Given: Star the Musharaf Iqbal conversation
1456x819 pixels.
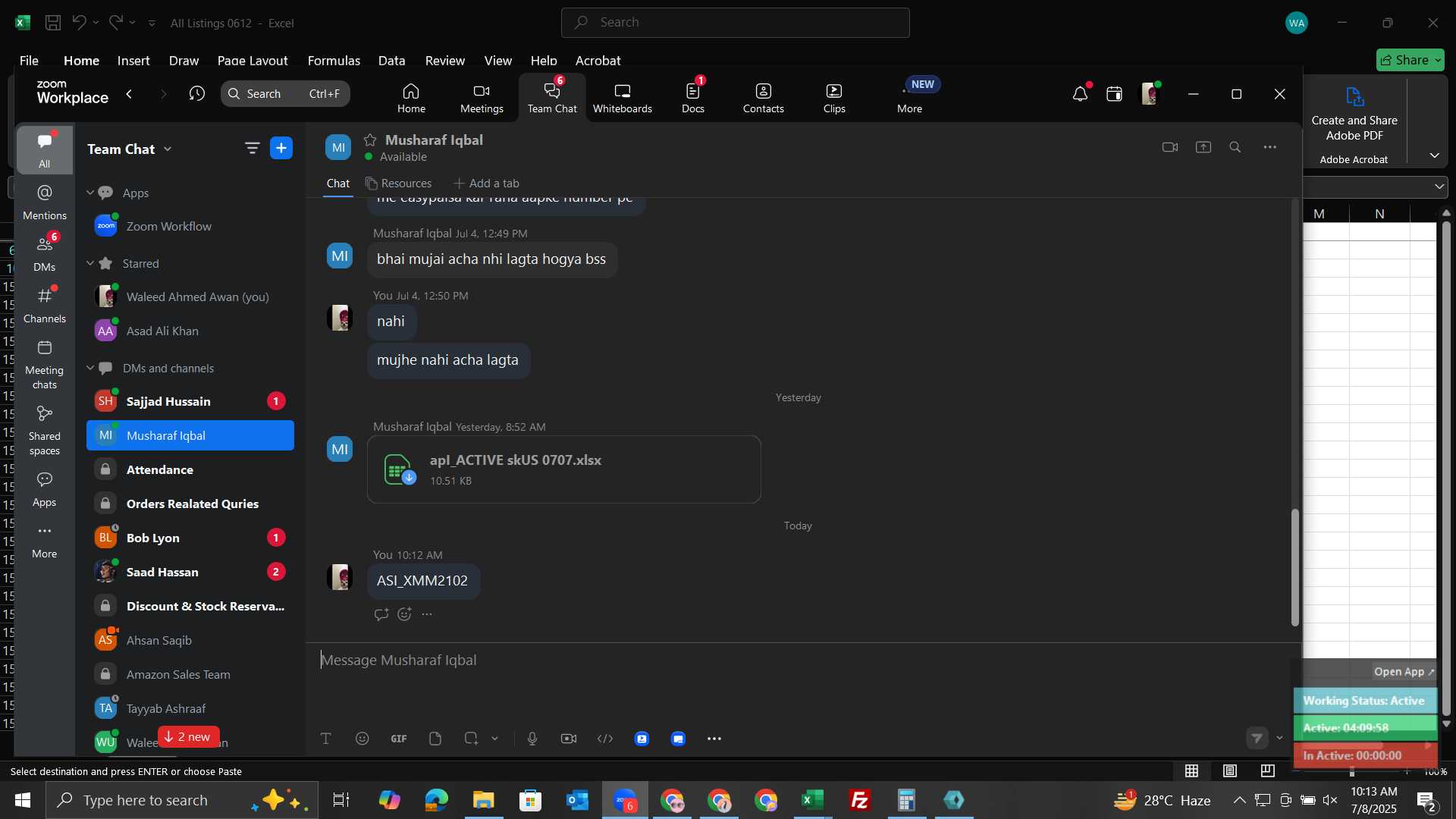Looking at the screenshot, I should (x=370, y=140).
